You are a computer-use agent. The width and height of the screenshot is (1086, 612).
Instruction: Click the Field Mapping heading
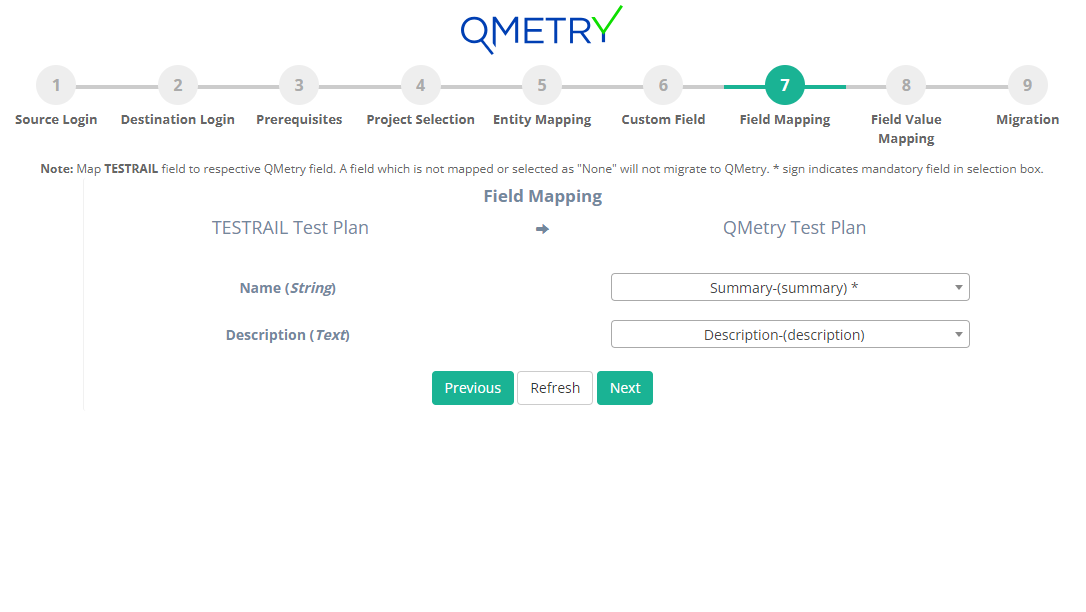542,196
